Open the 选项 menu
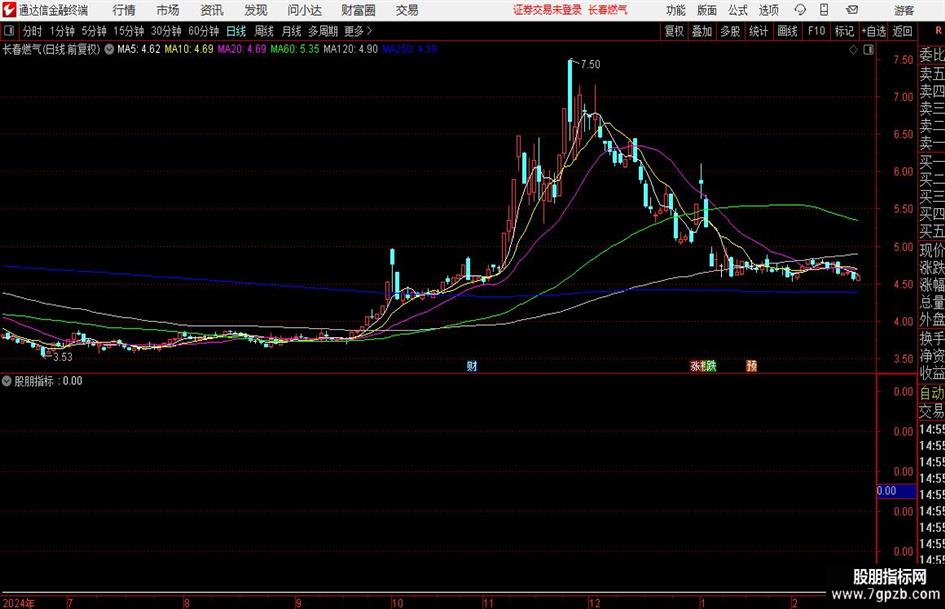945x609 pixels. (x=769, y=10)
